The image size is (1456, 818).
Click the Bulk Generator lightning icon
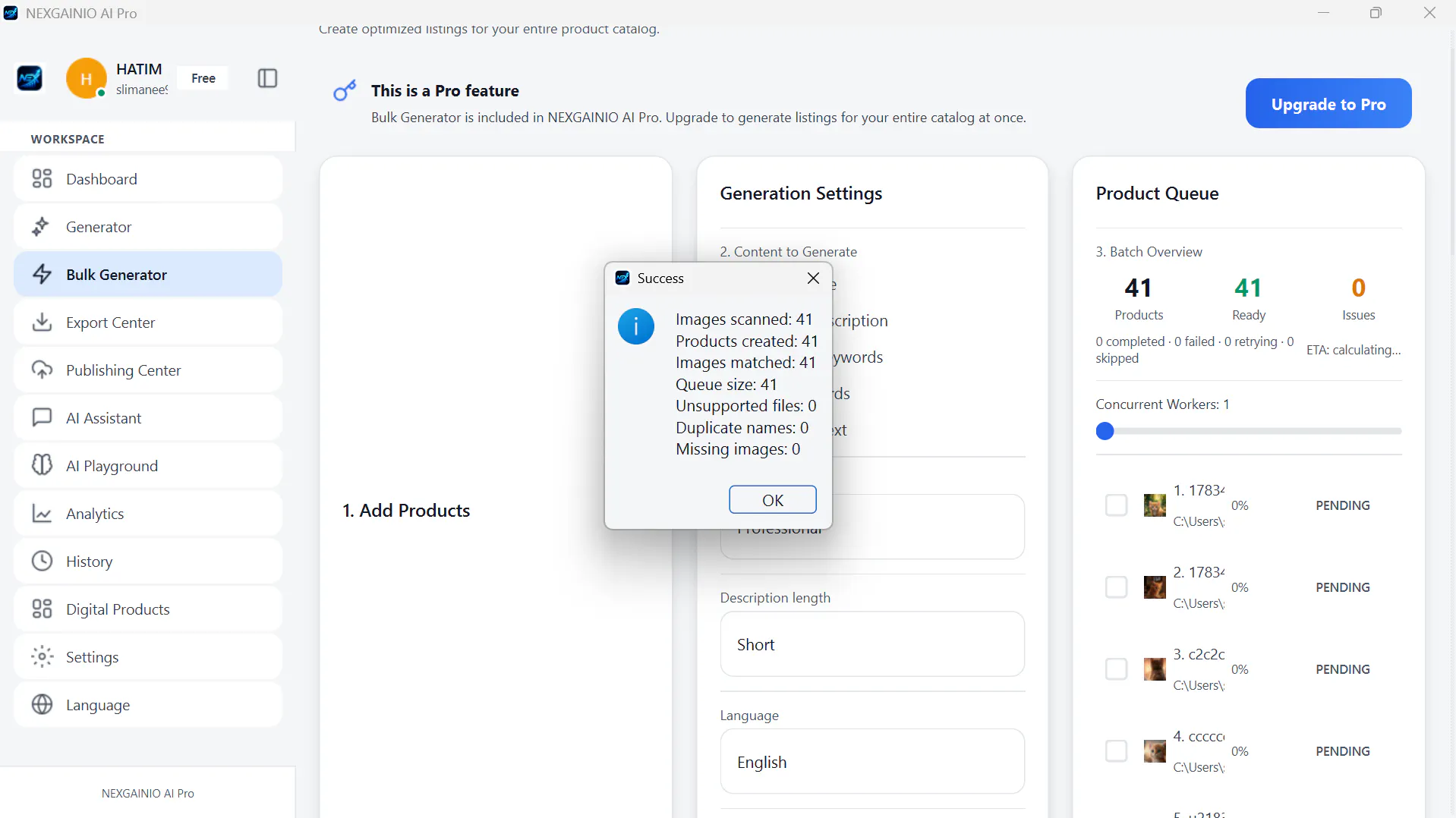tap(42, 275)
